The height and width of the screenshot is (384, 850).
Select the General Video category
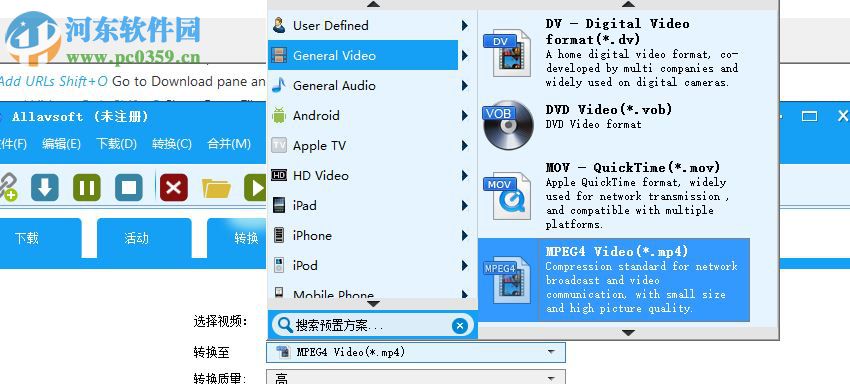(363, 55)
